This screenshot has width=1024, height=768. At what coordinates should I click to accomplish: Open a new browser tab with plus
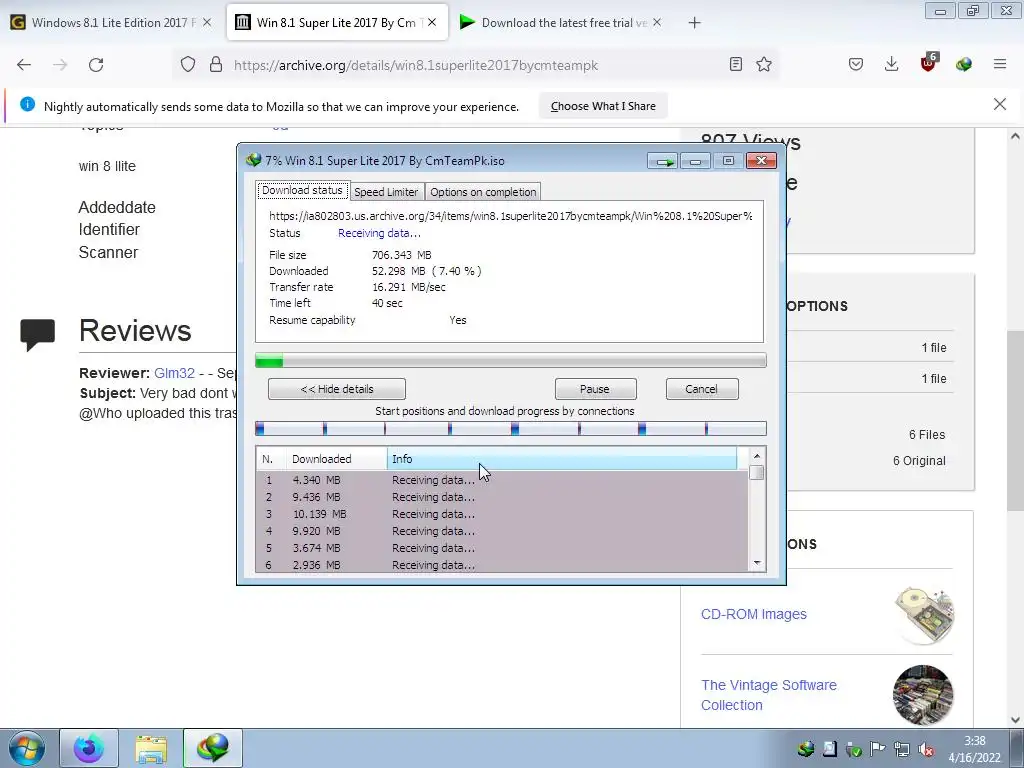tap(695, 23)
